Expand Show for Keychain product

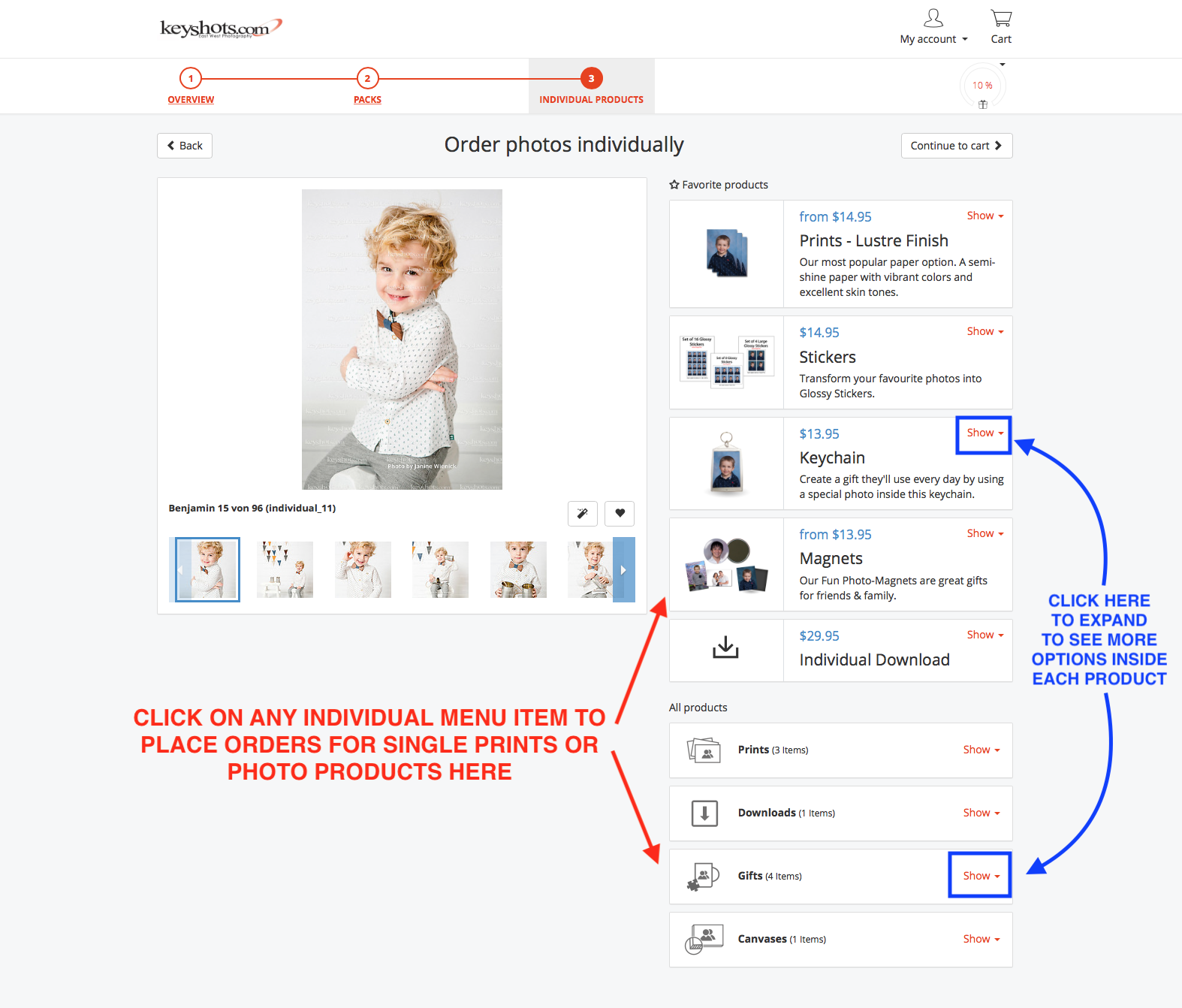coord(984,433)
